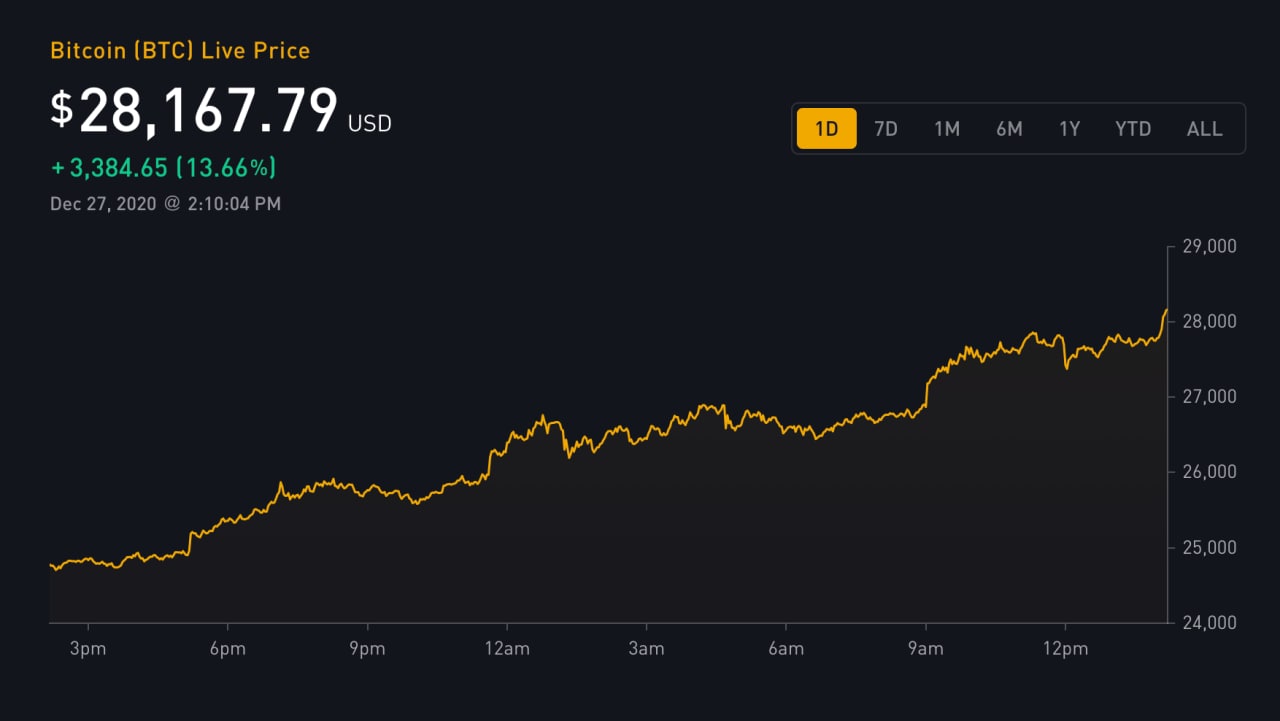Click the 26,000 y-axis label

click(x=1209, y=471)
